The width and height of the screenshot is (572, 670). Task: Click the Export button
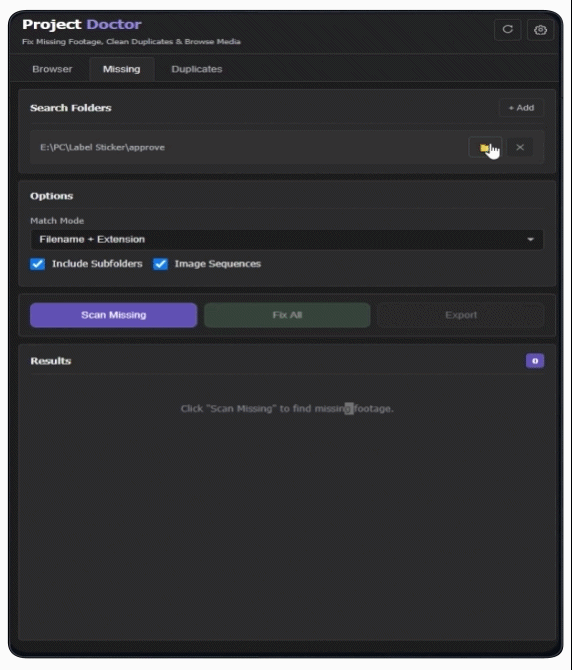click(461, 315)
